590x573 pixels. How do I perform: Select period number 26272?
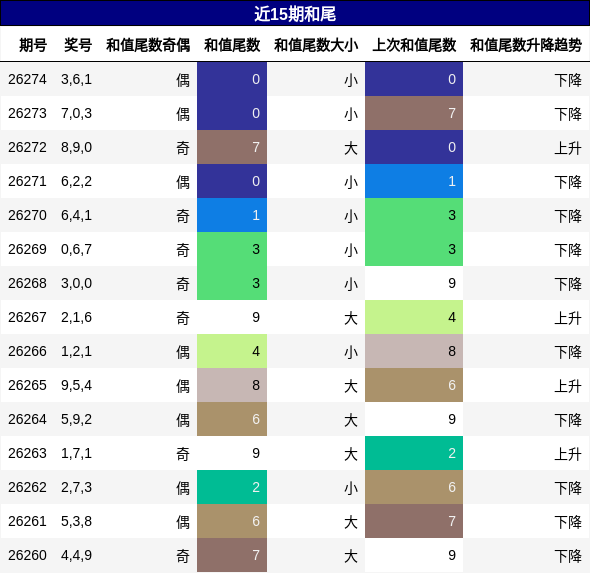(27, 147)
